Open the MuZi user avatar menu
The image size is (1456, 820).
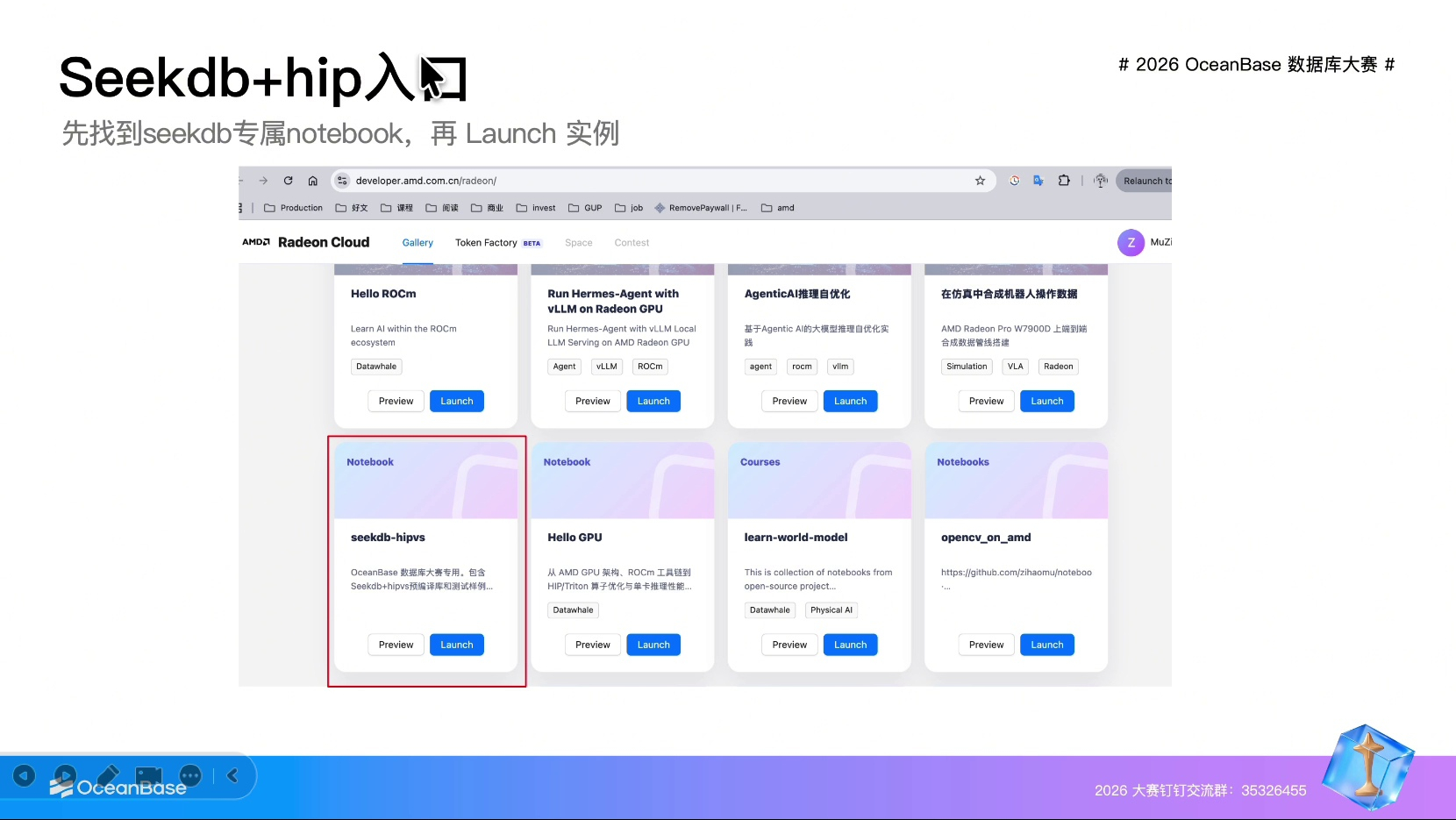pos(1131,242)
